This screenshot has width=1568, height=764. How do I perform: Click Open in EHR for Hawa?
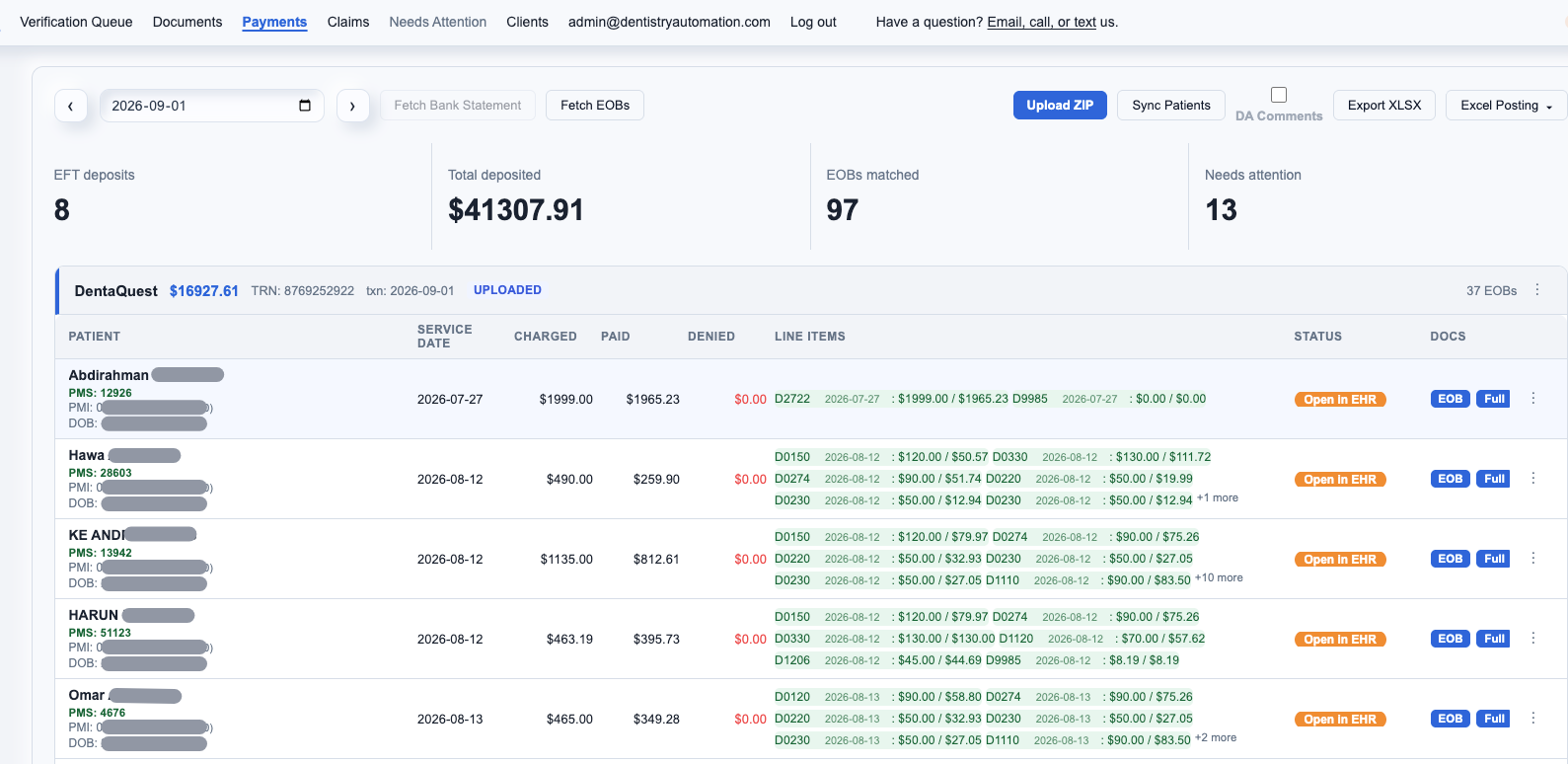click(x=1340, y=480)
